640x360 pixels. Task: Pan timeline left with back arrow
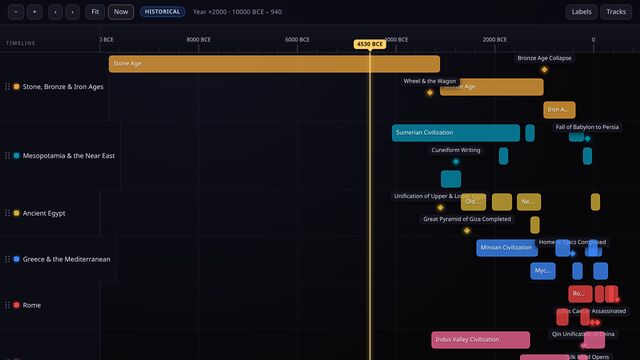pos(55,12)
